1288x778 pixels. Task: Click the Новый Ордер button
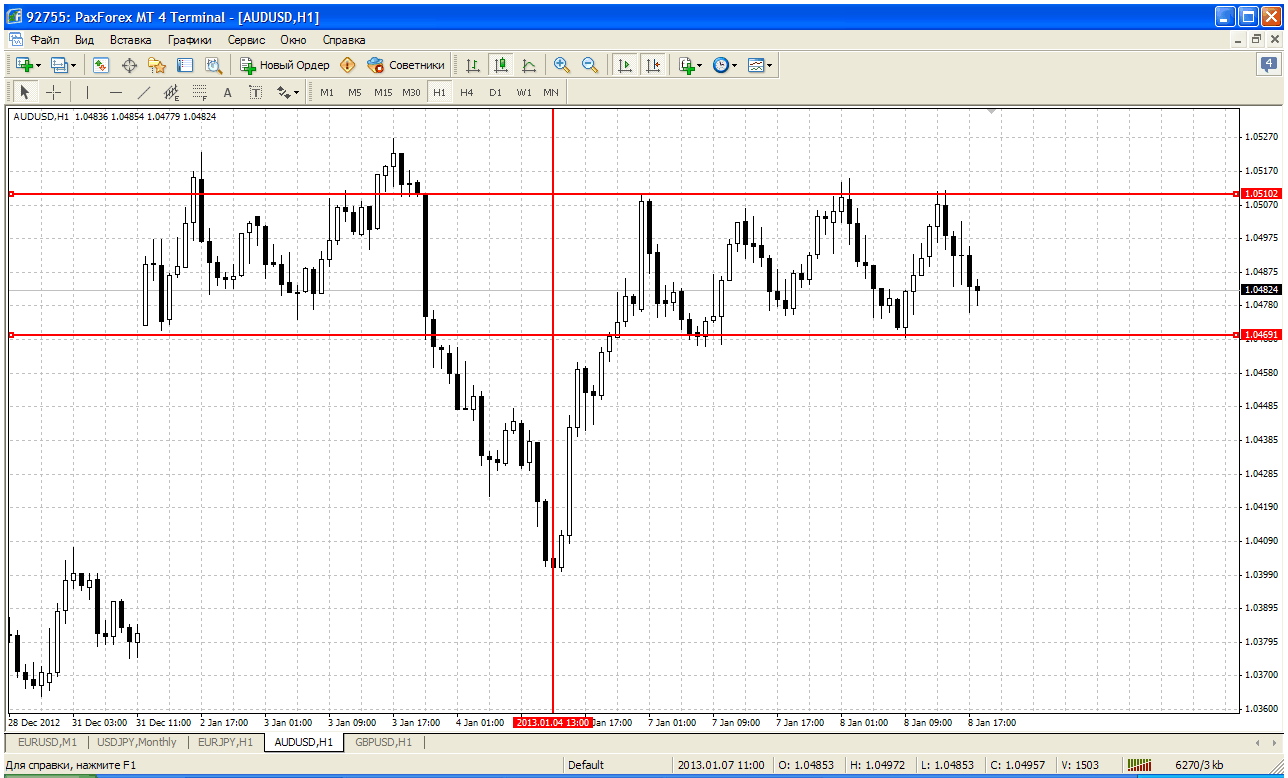(284, 65)
